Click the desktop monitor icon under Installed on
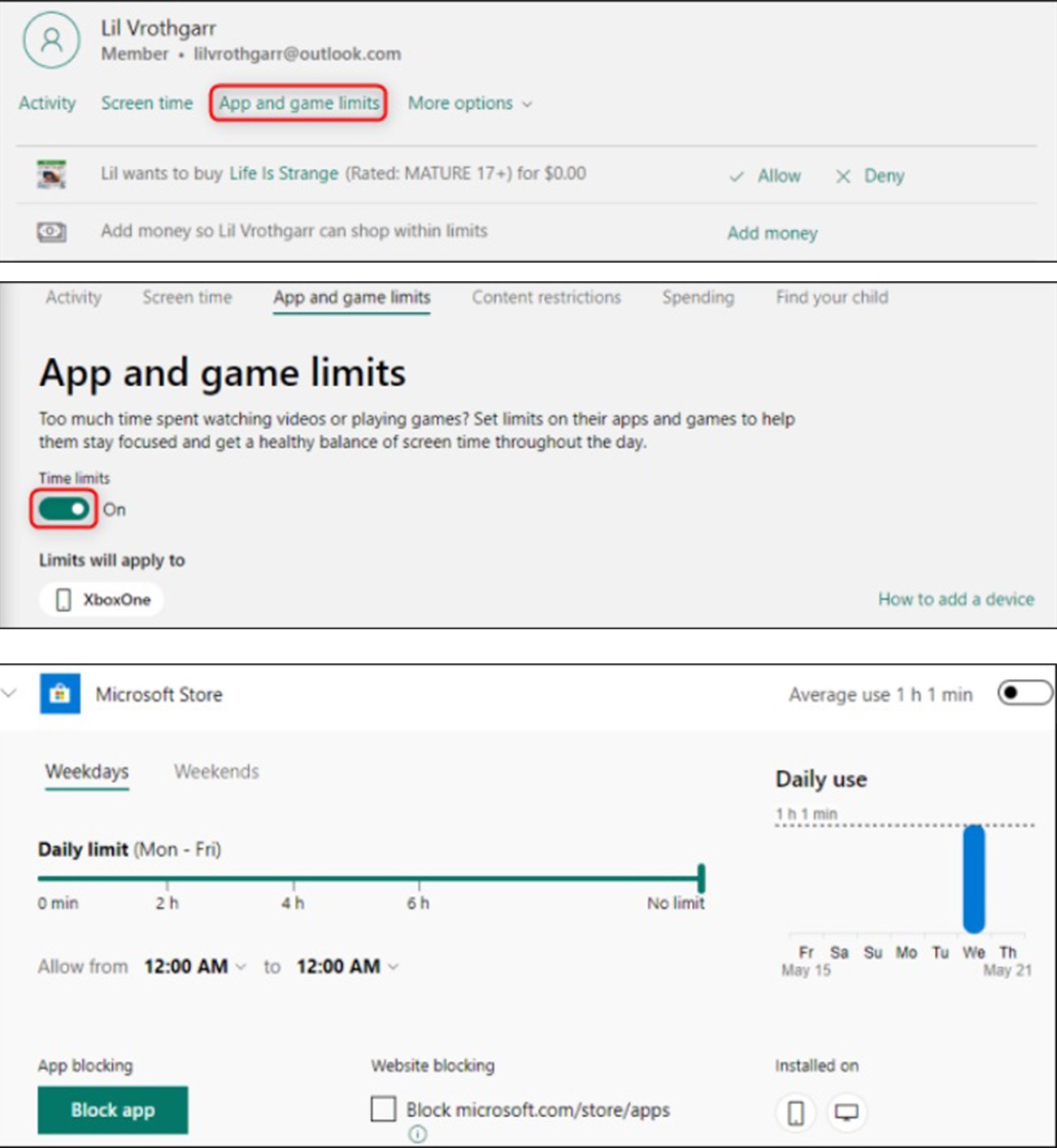Screen dimensions: 1057x1148 (x=846, y=1112)
